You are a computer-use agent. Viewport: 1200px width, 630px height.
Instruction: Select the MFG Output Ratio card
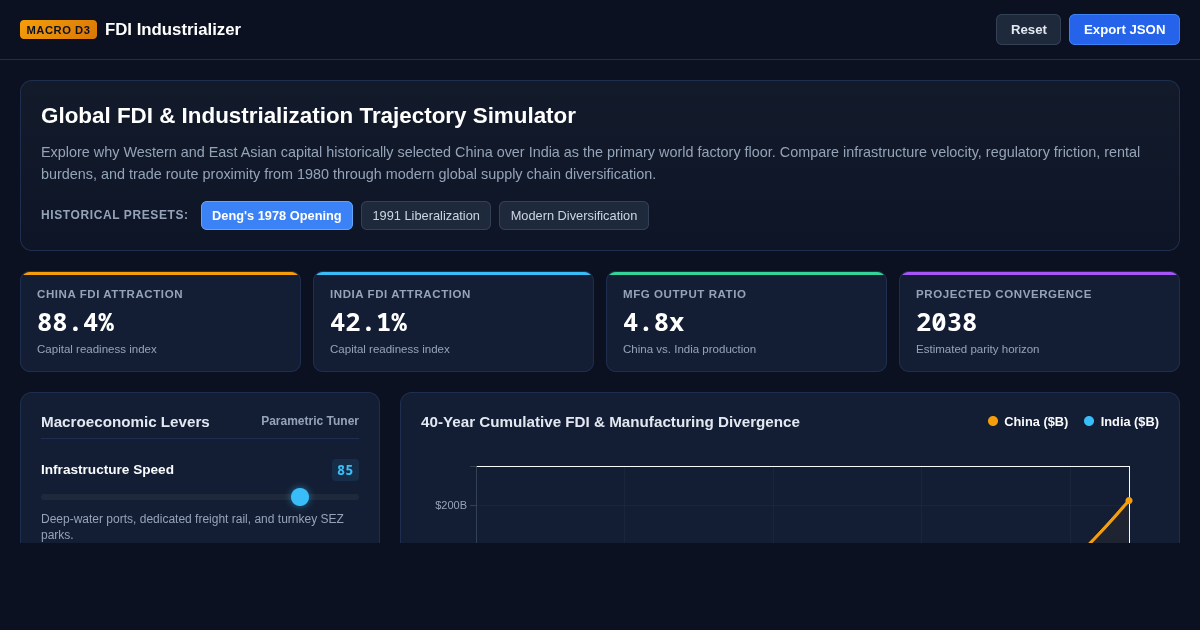pos(746,322)
